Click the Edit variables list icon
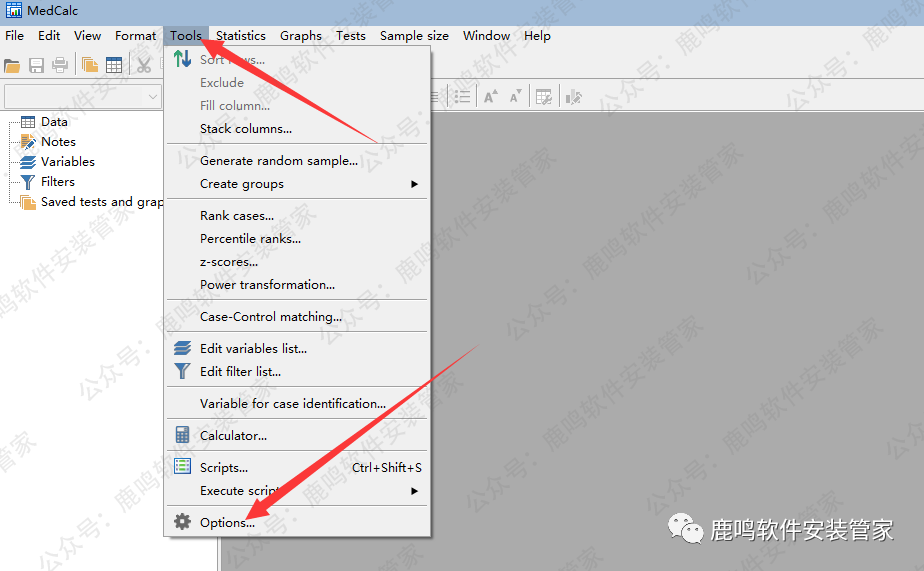924x571 pixels. point(183,348)
